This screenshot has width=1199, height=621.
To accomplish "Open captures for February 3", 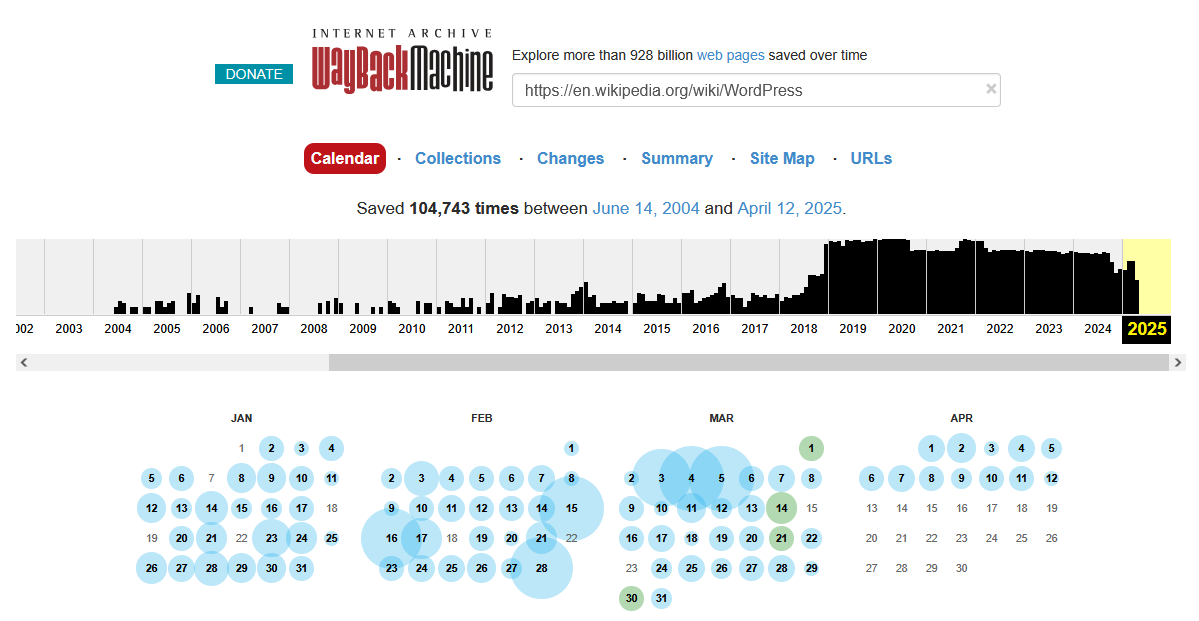I will click(421, 478).
